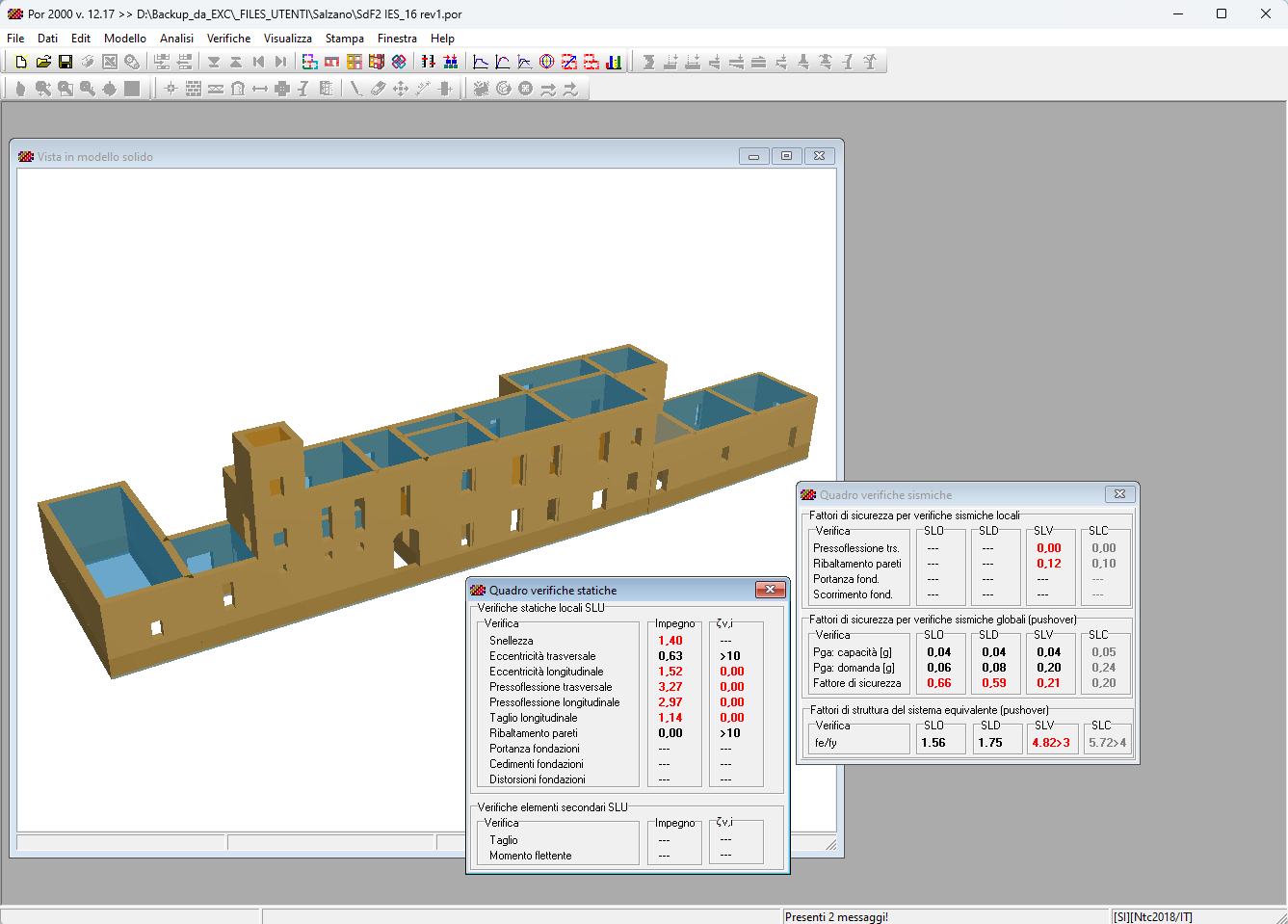Open a file with the folder icon

pyautogui.click(x=43, y=62)
